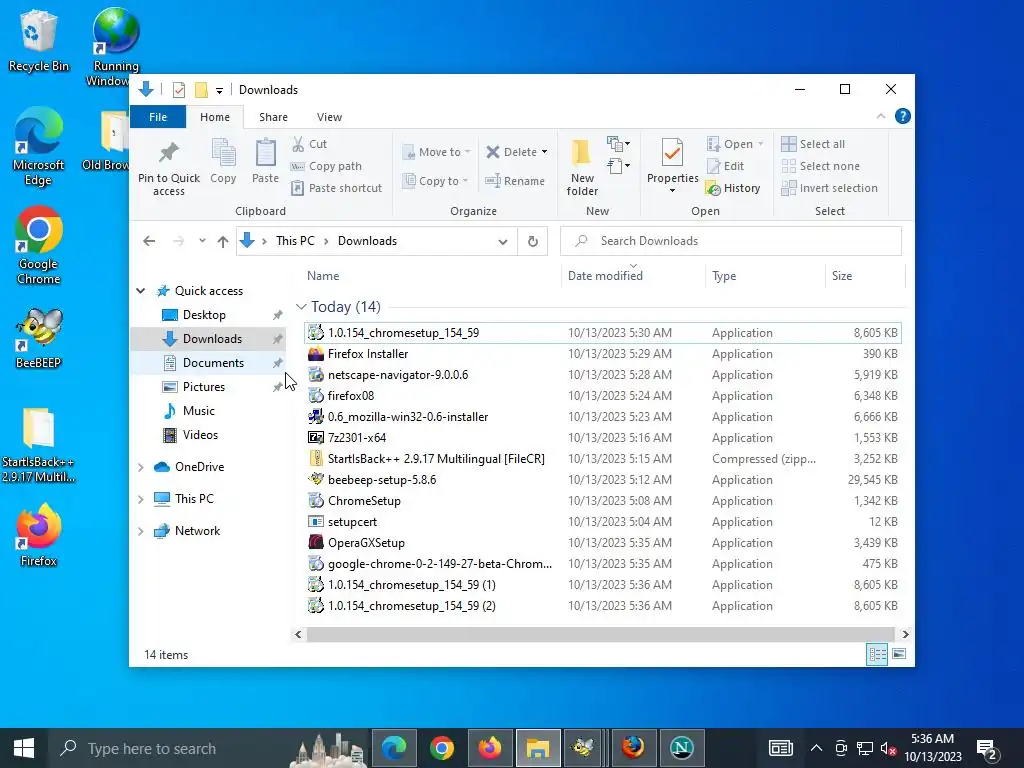Viewport: 1024px width, 768px height.
Task: Open the Copy to dropdown
Action: coord(436,181)
